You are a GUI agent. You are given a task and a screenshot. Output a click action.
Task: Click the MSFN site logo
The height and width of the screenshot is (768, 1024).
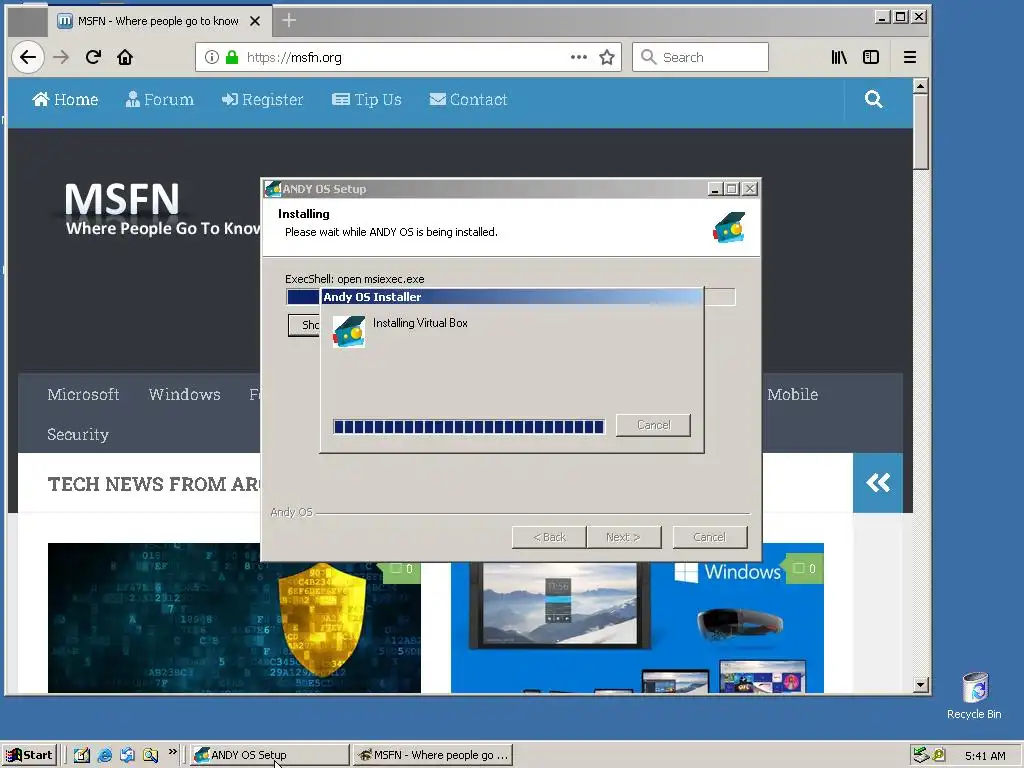click(161, 209)
